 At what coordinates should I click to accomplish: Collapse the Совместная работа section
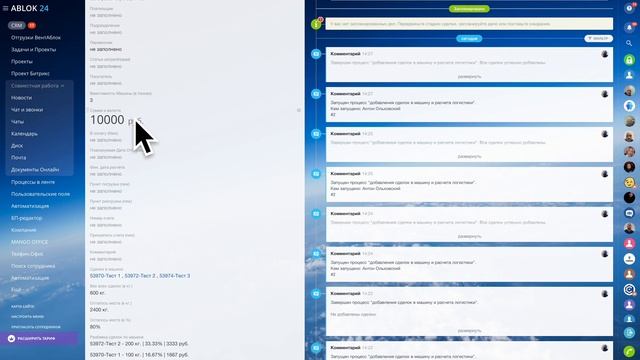[x=38, y=86]
